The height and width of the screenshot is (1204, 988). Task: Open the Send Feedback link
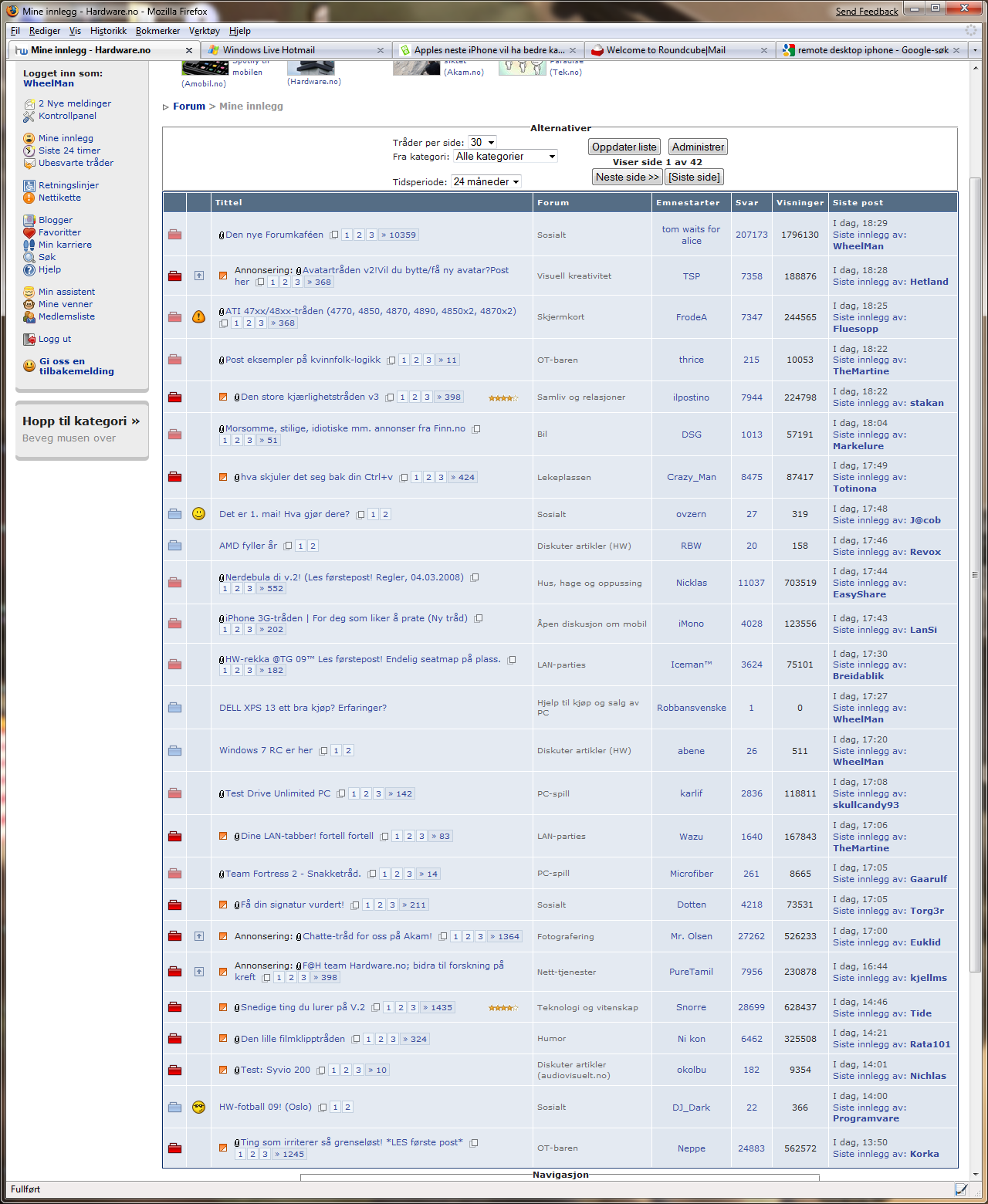[867, 12]
